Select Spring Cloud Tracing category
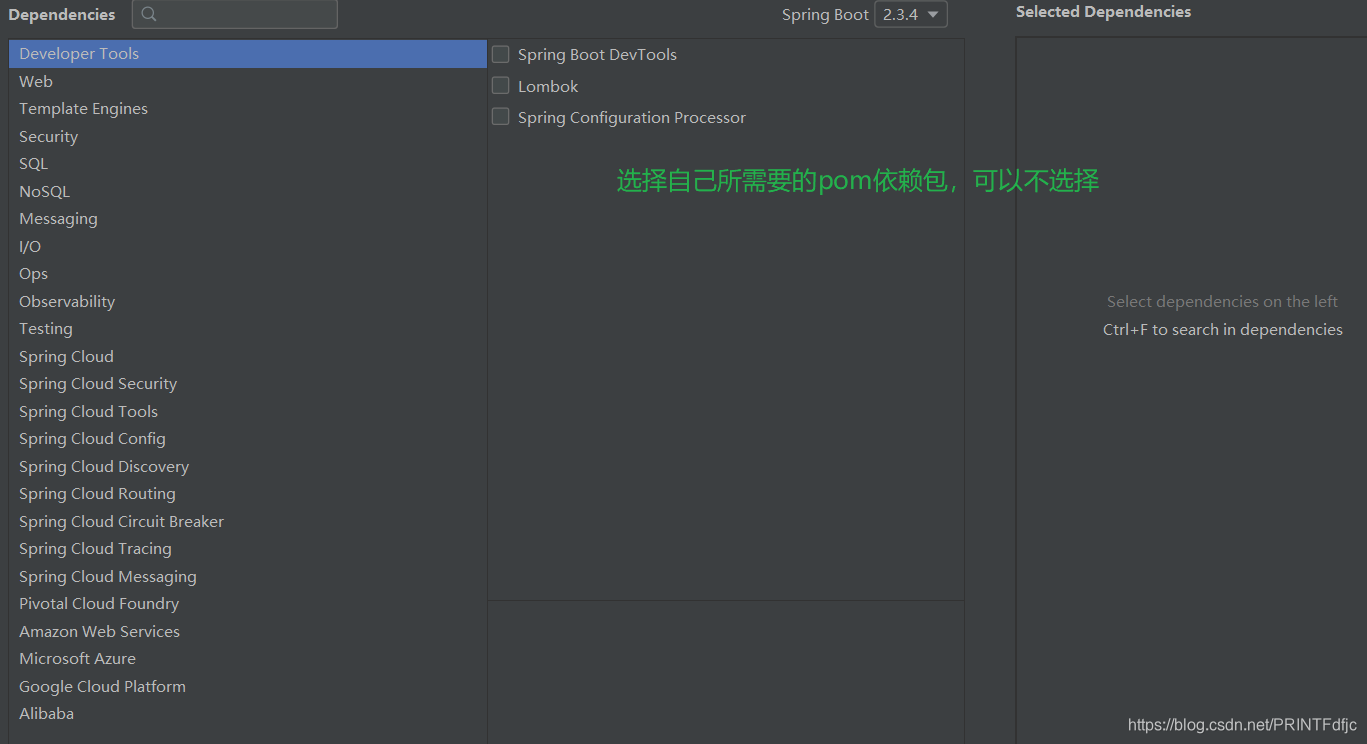The image size is (1367, 744). pos(247,549)
